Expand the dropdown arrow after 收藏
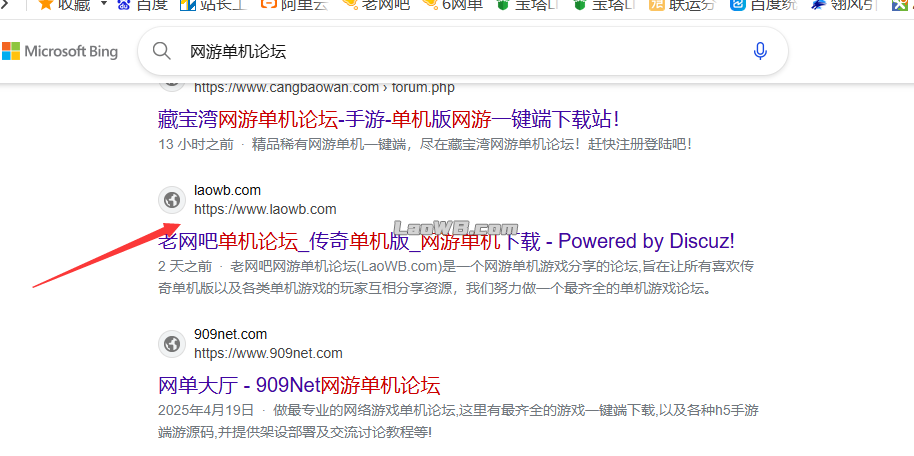 click(104, 4)
